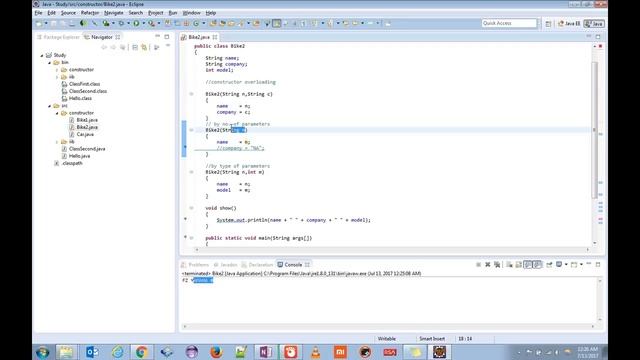640x360 pixels.
Task: Click the Toggle Mark Occurrences toolbar icon
Action: tap(277, 24)
